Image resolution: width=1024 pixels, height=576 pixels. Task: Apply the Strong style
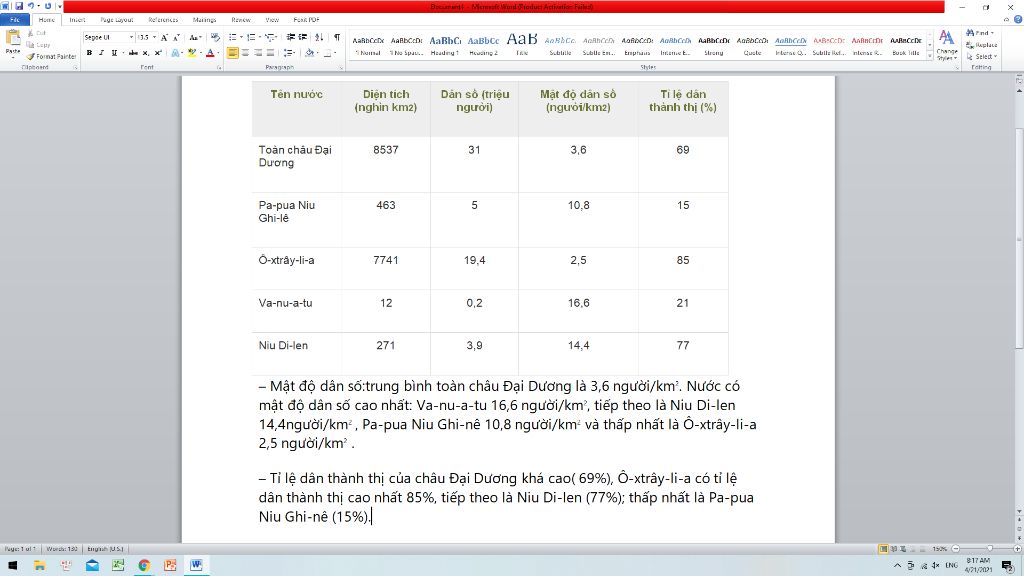pyautogui.click(x=714, y=45)
